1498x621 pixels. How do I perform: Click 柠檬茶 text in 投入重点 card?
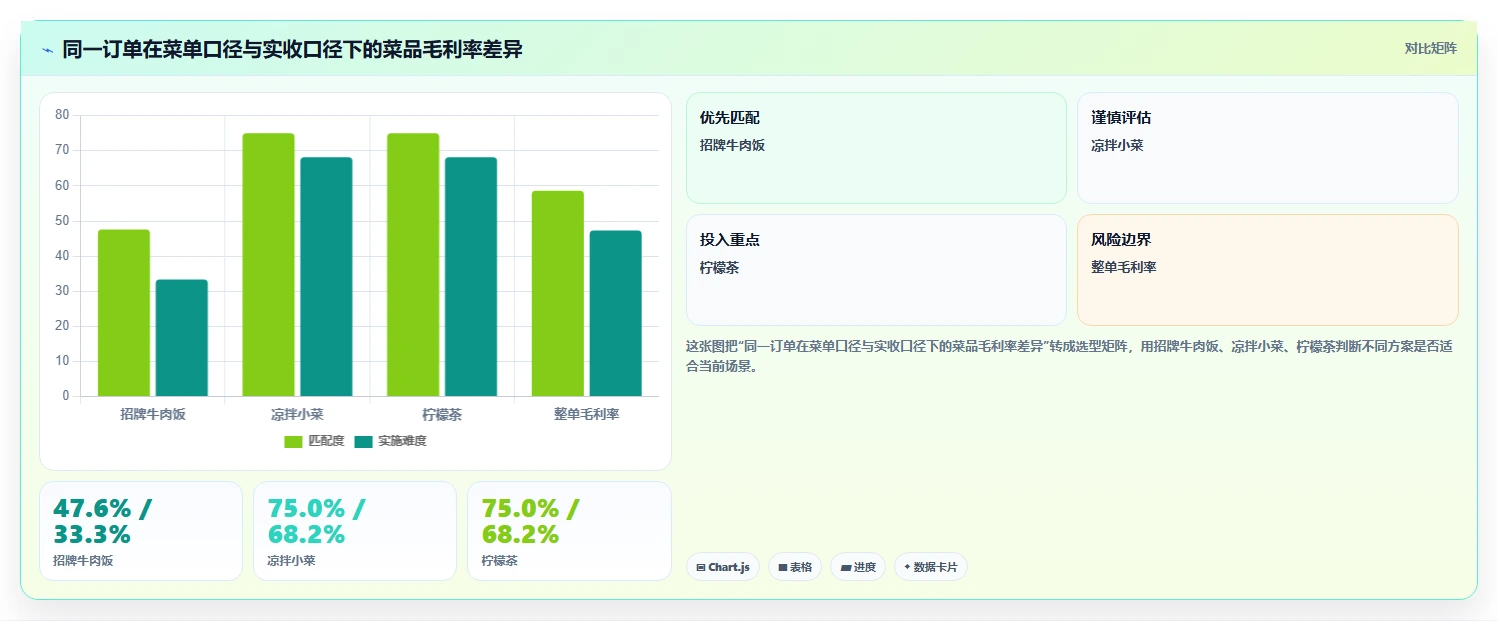pyautogui.click(x=719, y=267)
